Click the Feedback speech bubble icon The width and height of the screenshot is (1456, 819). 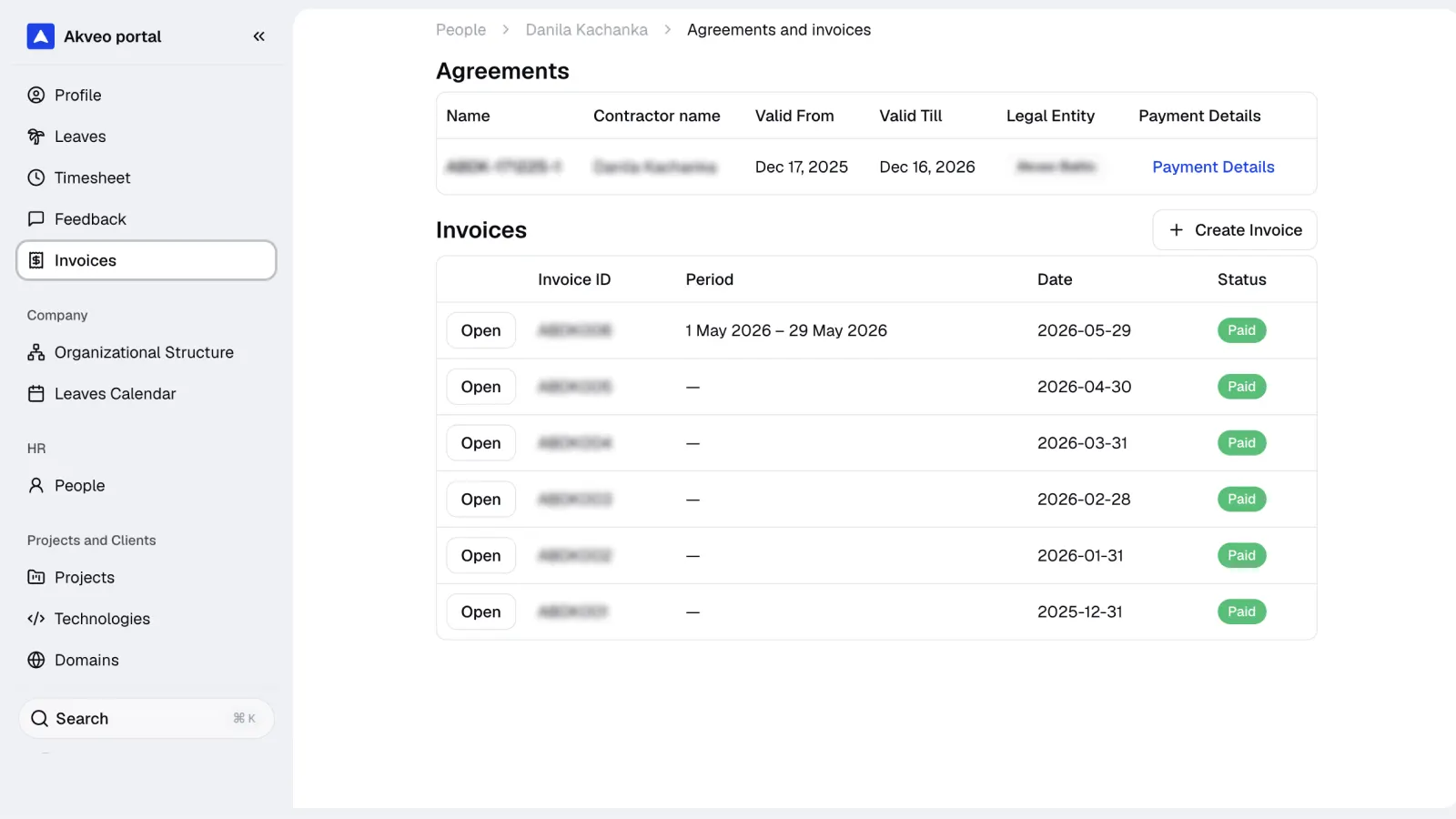click(36, 219)
